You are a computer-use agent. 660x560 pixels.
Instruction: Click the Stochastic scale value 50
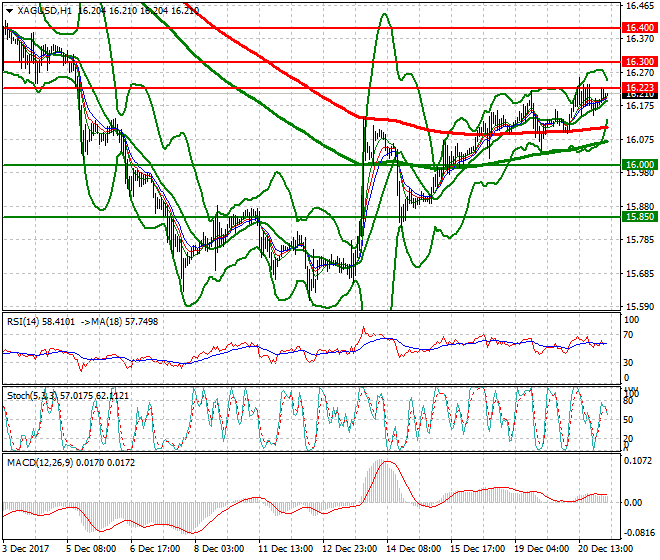pyautogui.click(x=628, y=420)
